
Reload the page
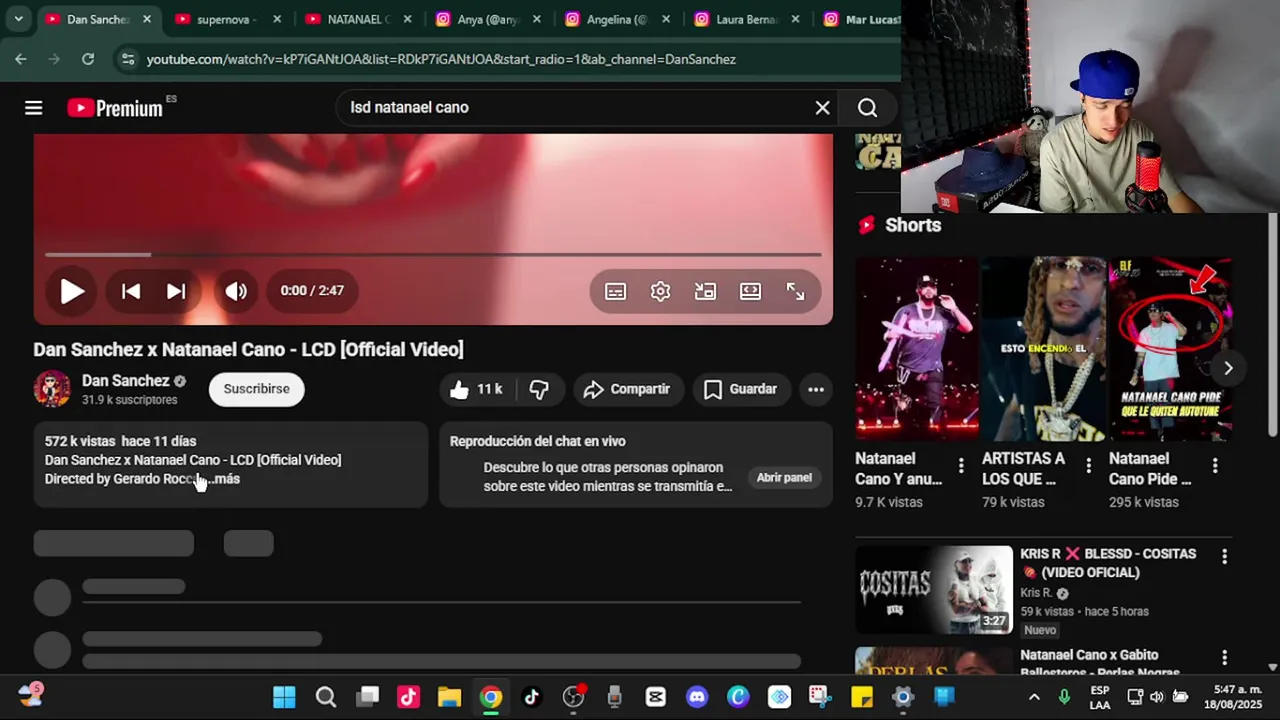[x=88, y=59]
